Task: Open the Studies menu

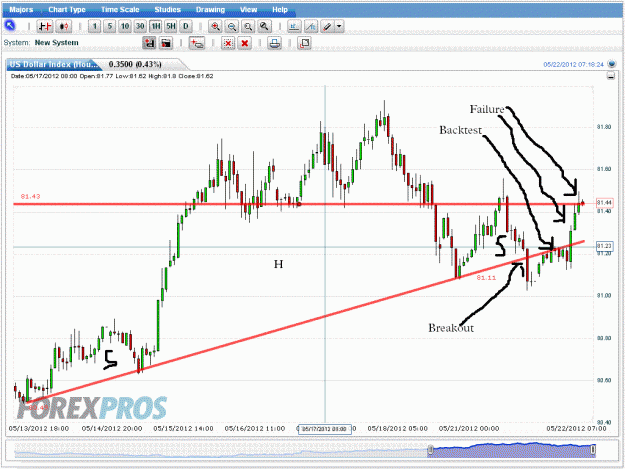Action: (x=167, y=10)
